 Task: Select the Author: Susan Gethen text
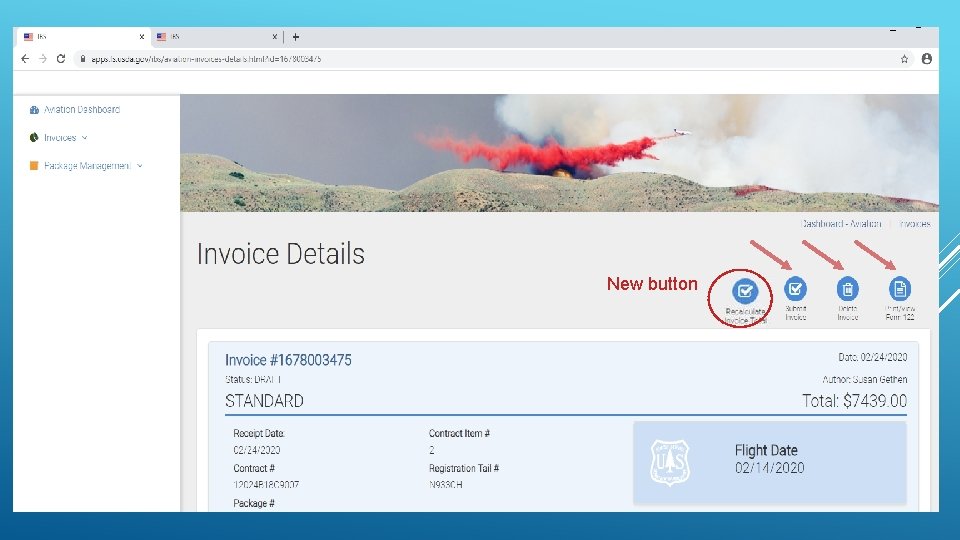pyautogui.click(x=864, y=380)
